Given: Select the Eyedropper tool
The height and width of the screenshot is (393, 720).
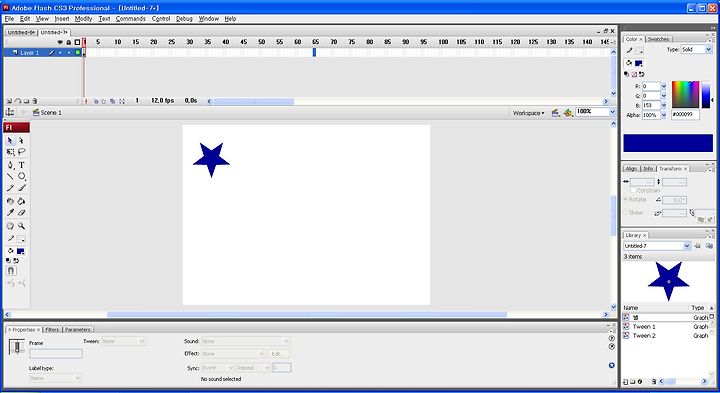Looking at the screenshot, I should pyautogui.click(x=10, y=213).
